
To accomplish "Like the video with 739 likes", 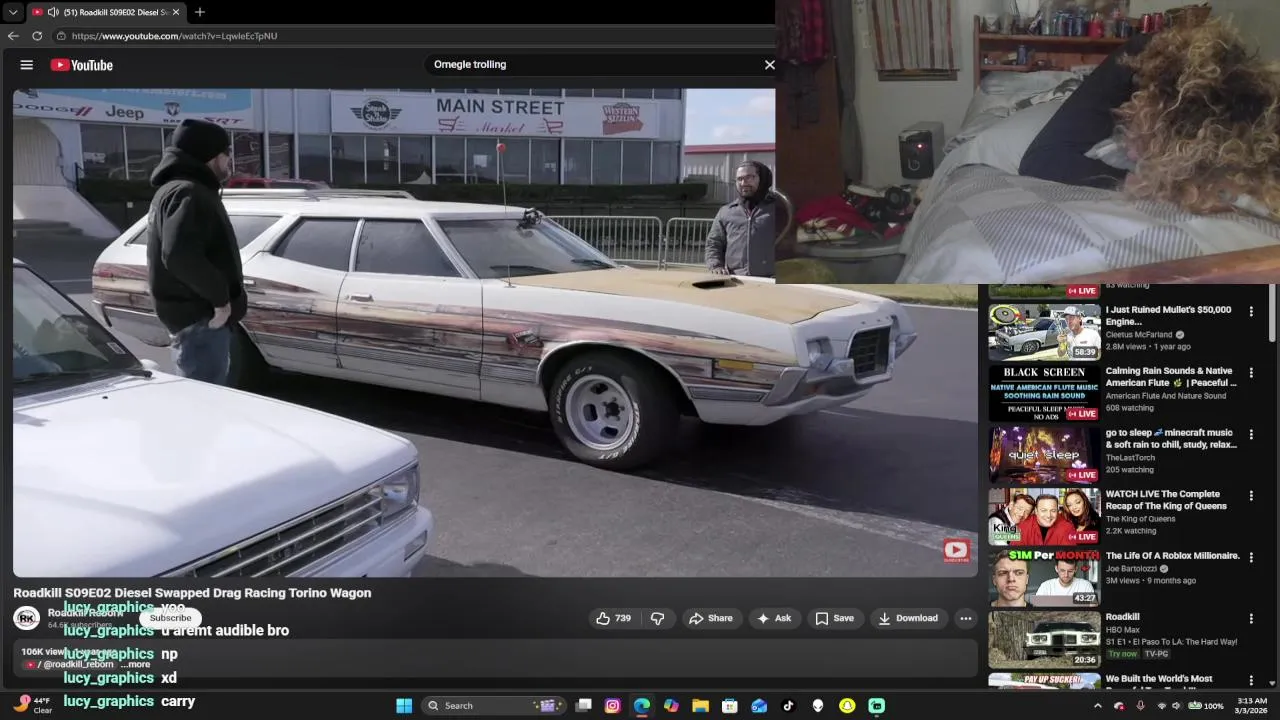I will pyautogui.click(x=613, y=618).
